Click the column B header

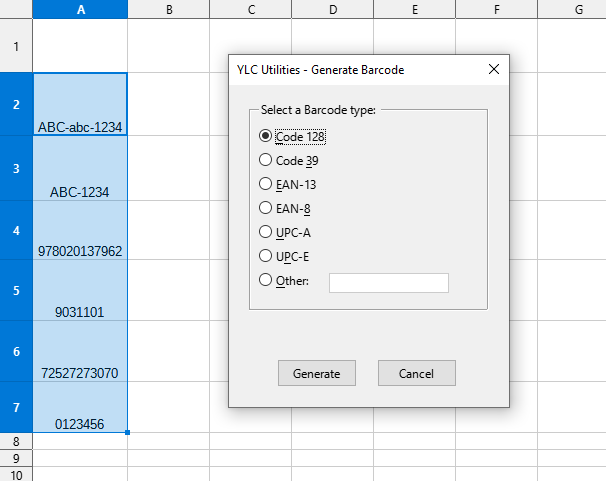[169, 9]
